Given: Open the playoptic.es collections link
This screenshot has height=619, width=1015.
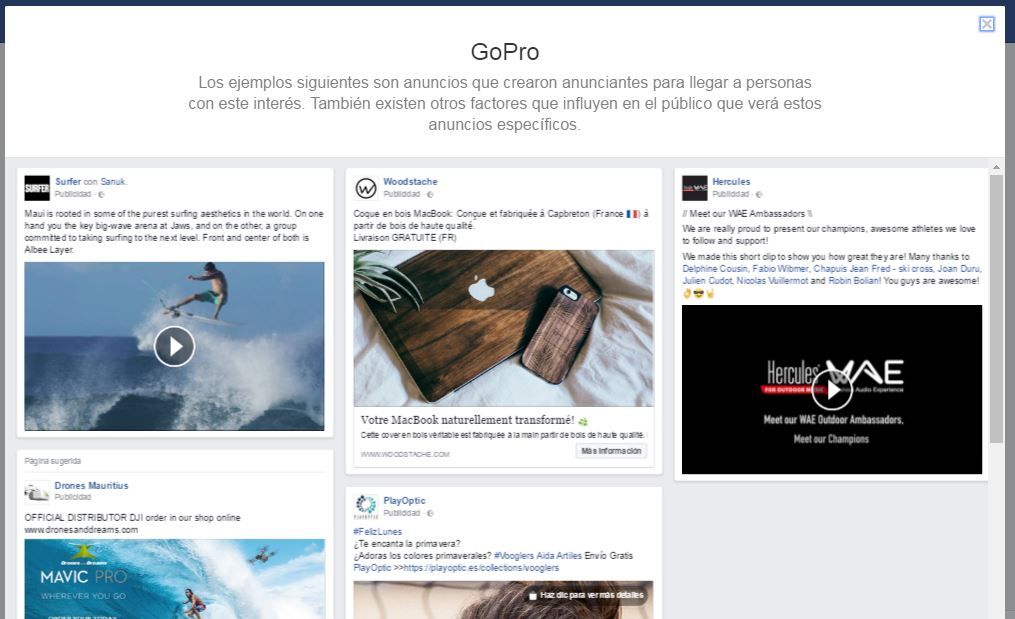Looking at the screenshot, I should [481, 568].
